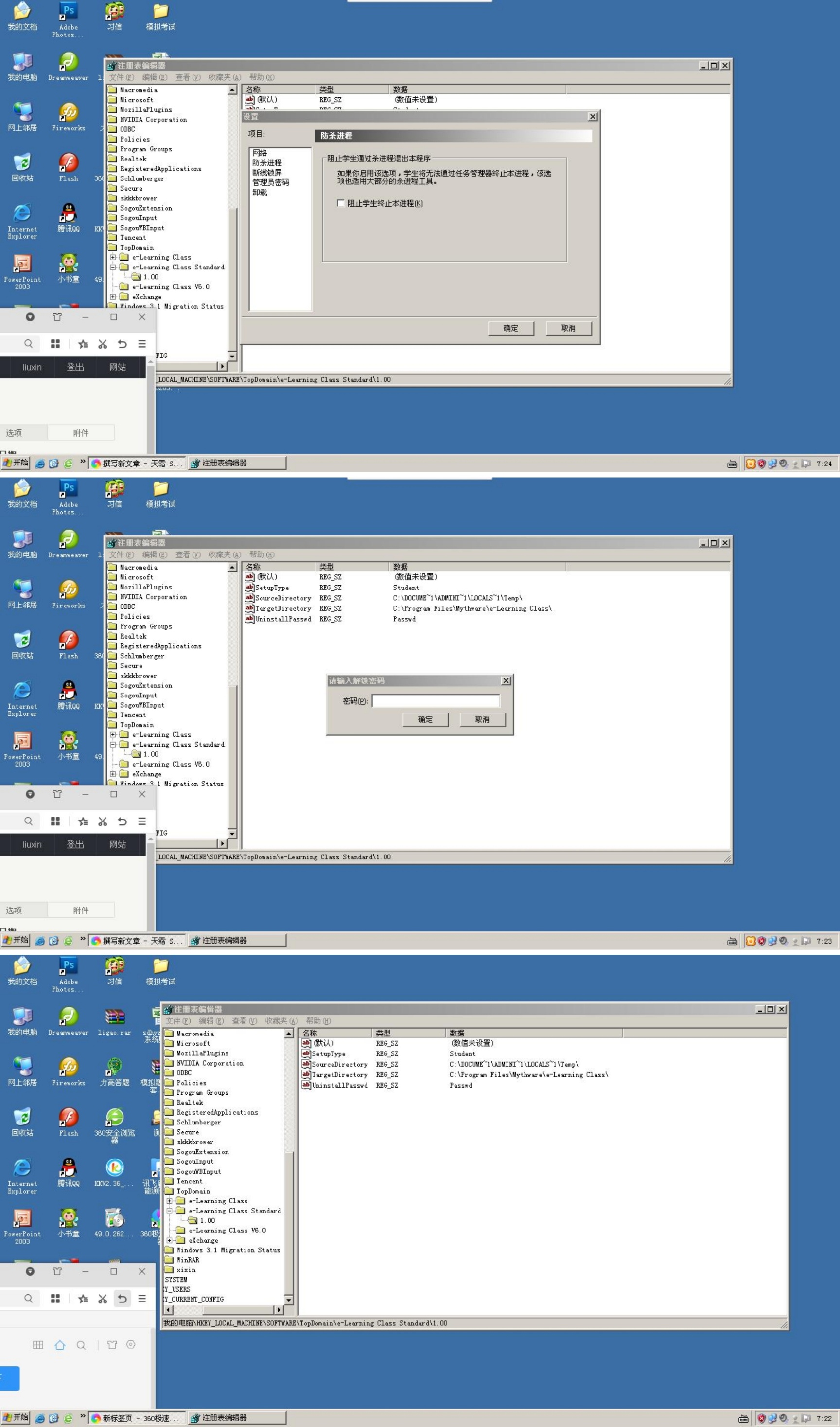Launch the 力高答题 desktop shortcut

tap(114, 1068)
